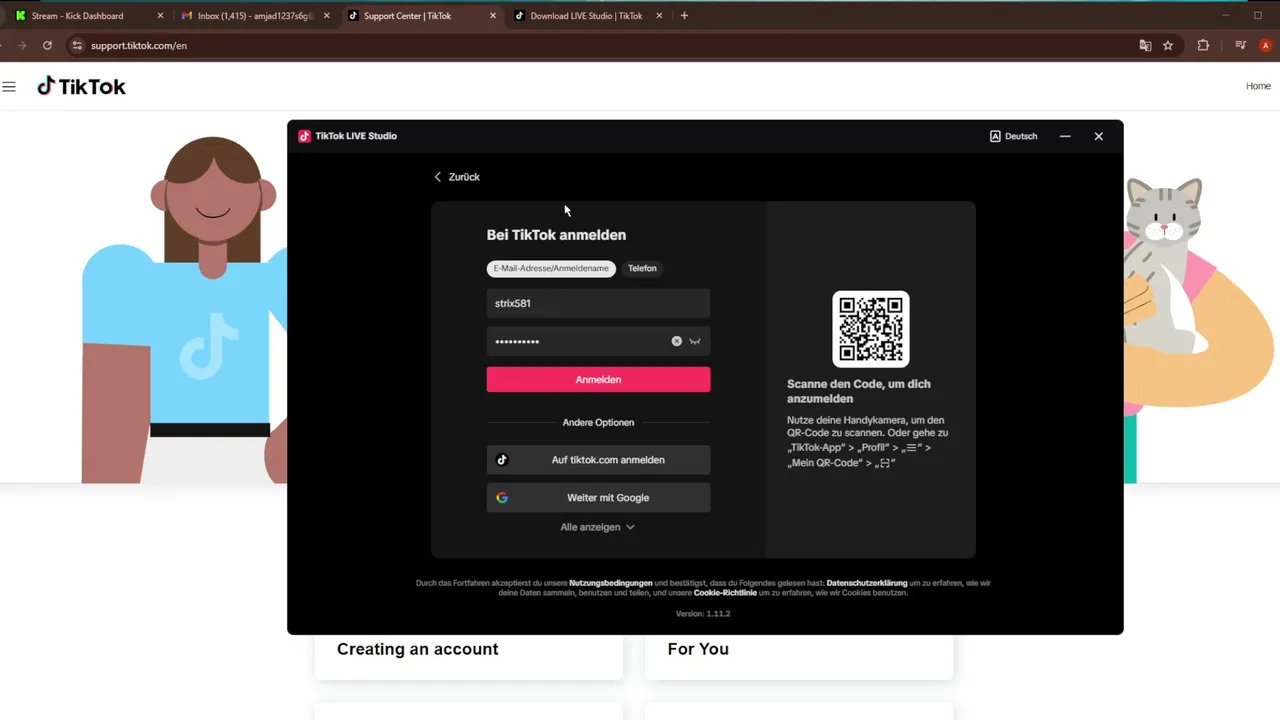Click 'Bei TikTok anmelden' heading

tap(556, 235)
